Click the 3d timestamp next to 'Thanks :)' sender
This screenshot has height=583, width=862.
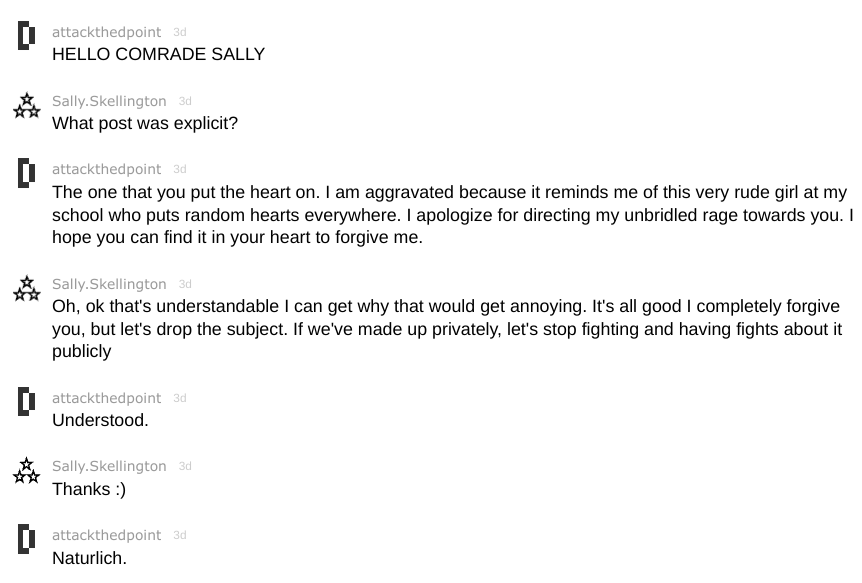[x=185, y=466]
